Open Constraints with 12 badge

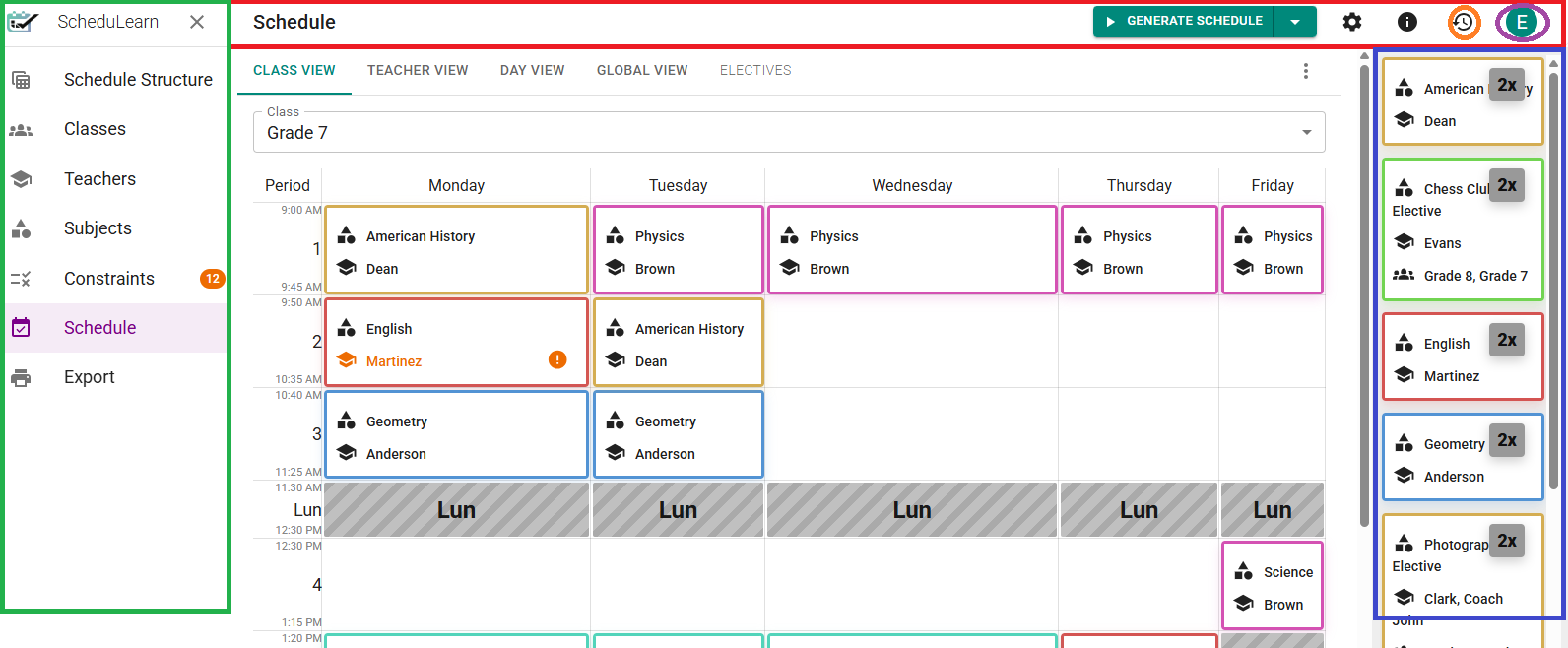pyautogui.click(x=109, y=279)
